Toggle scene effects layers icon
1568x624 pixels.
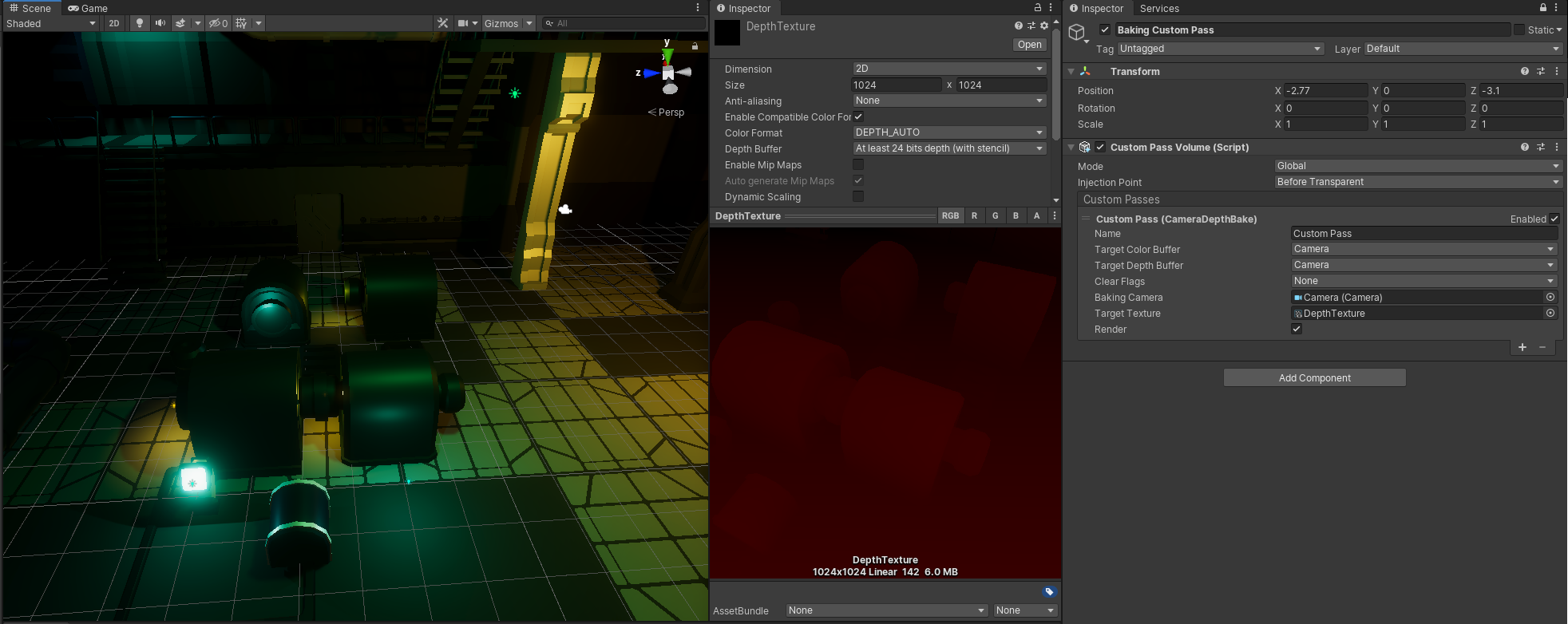click(x=180, y=23)
